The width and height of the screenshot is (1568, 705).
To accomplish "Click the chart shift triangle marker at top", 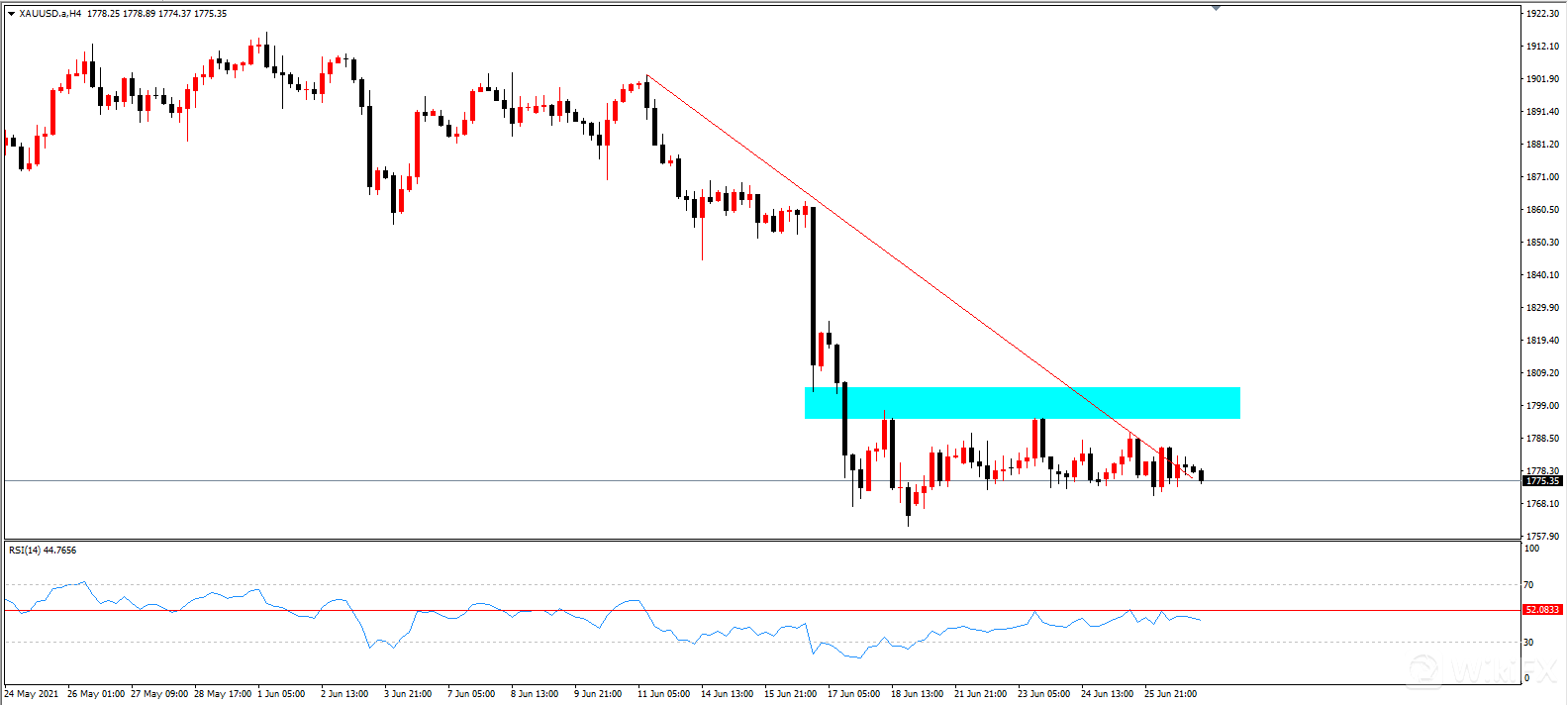I will coord(1216,8).
